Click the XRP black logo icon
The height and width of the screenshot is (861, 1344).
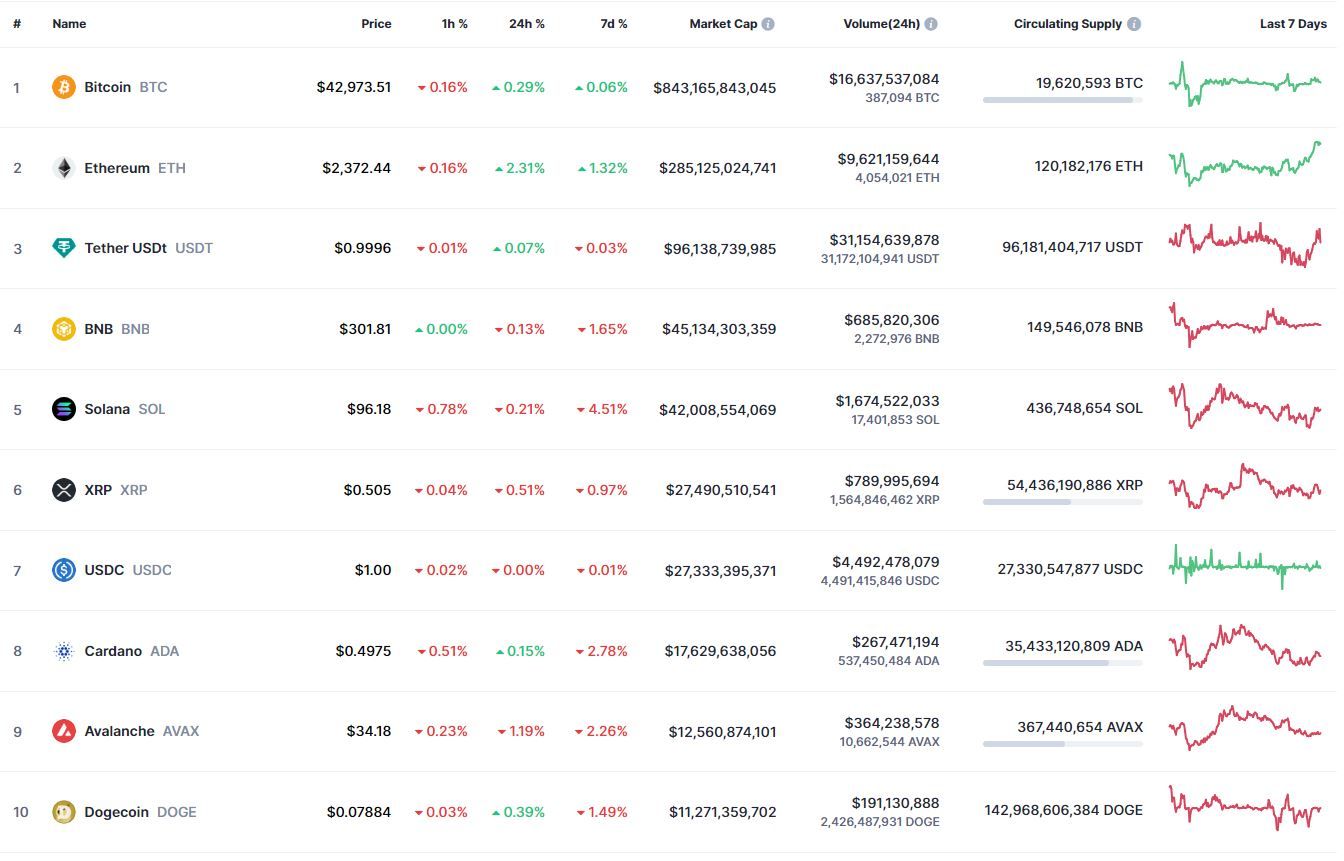point(64,490)
